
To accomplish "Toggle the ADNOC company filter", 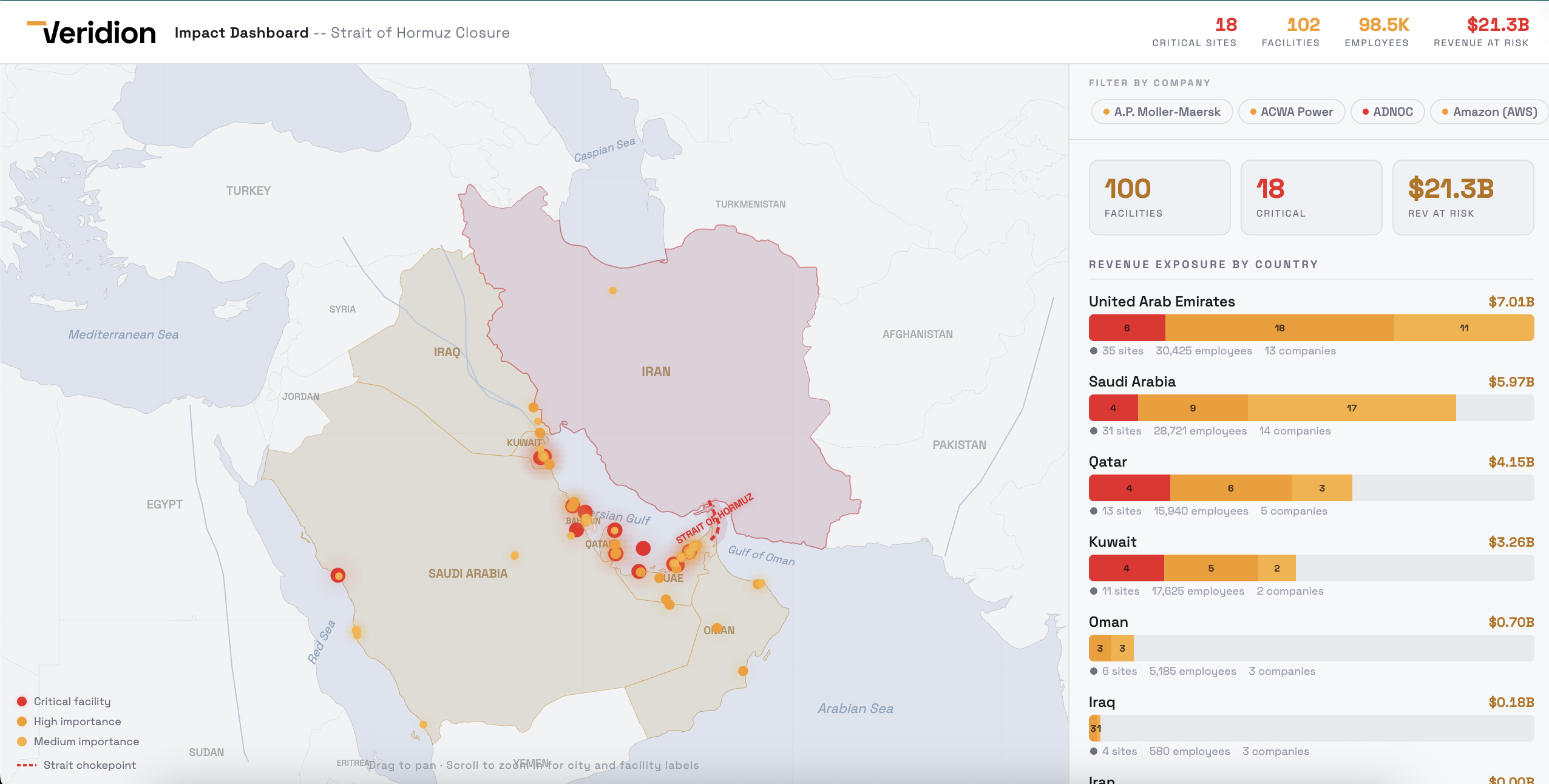I will coord(1387,112).
